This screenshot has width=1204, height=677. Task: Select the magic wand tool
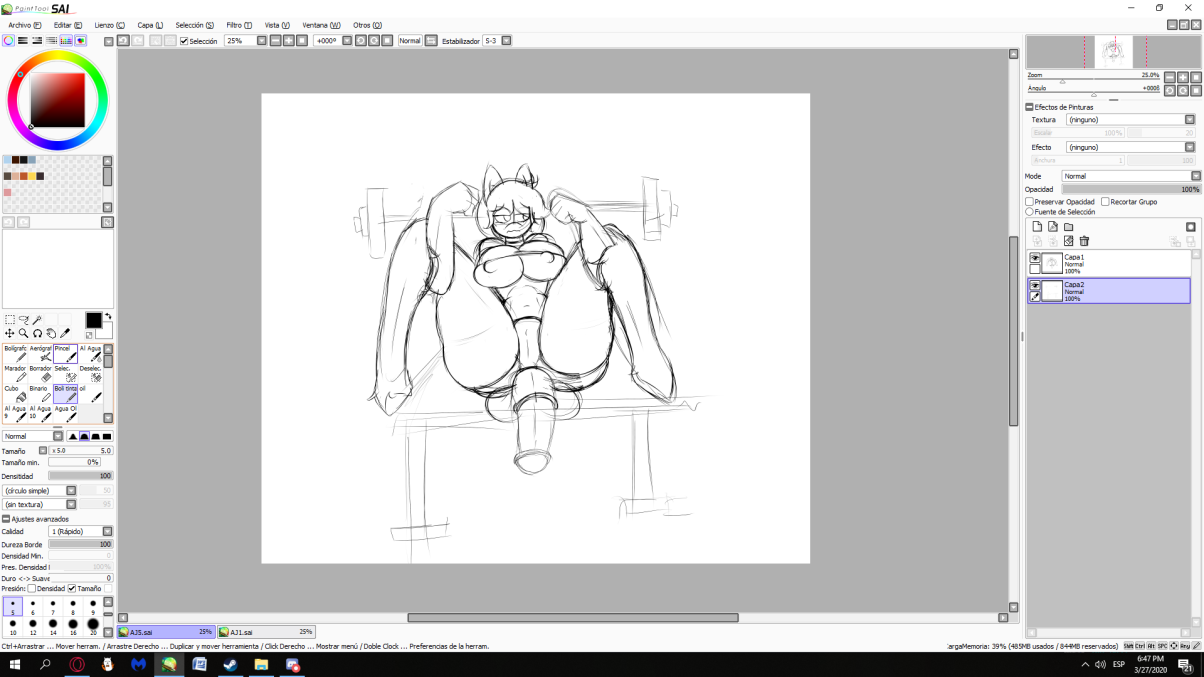click(x=37, y=320)
